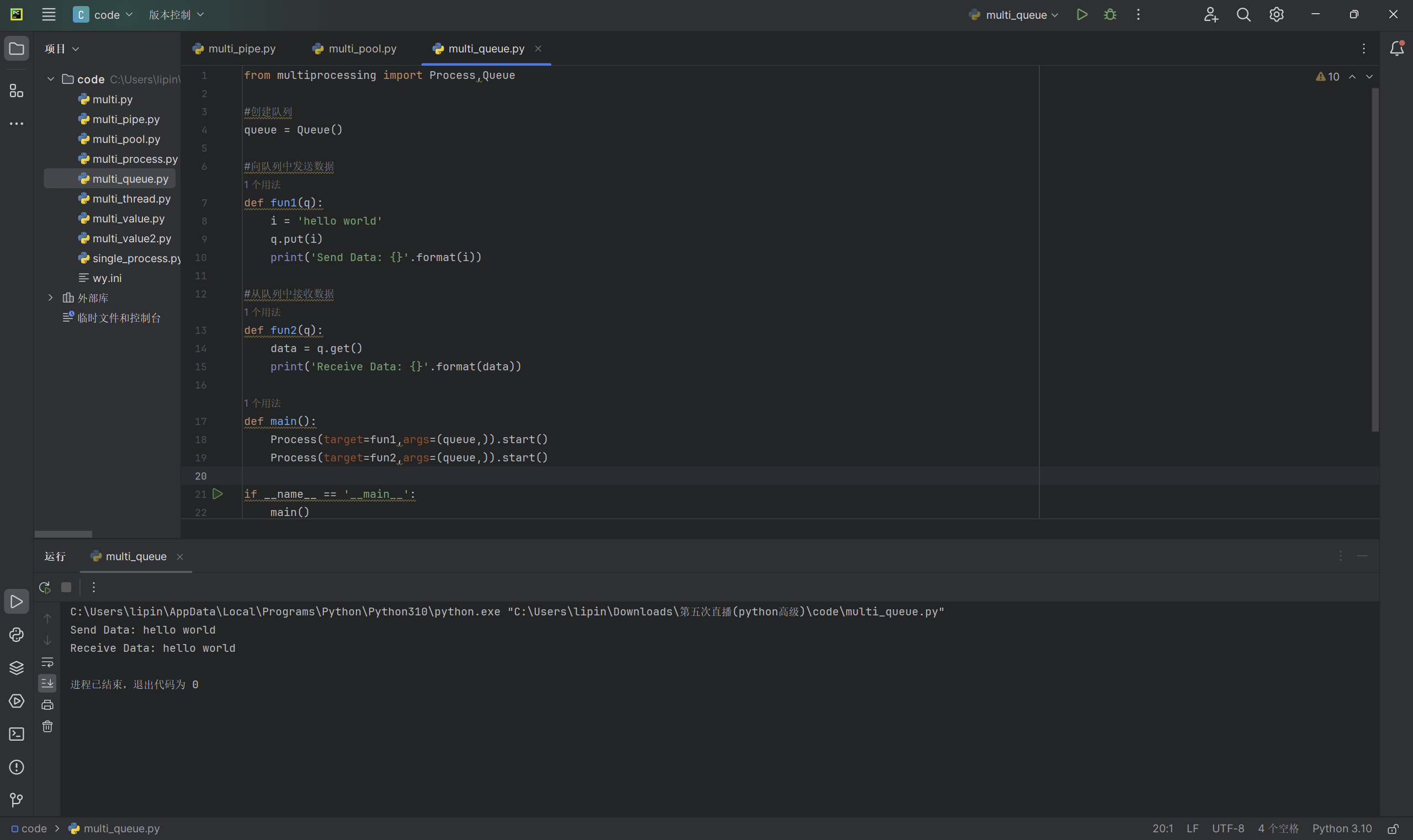This screenshot has width=1413, height=840.
Task: Open the 版本控制 dropdown
Action: pyautogui.click(x=176, y=15)
